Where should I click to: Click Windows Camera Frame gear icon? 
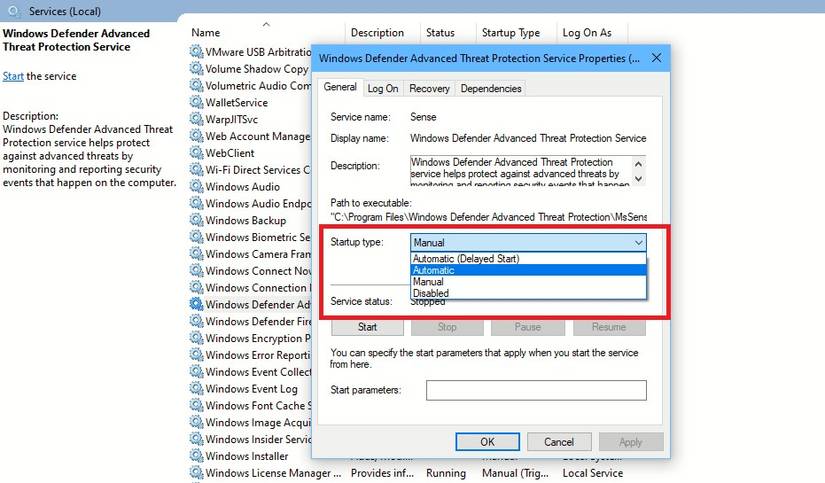(196, 254)
